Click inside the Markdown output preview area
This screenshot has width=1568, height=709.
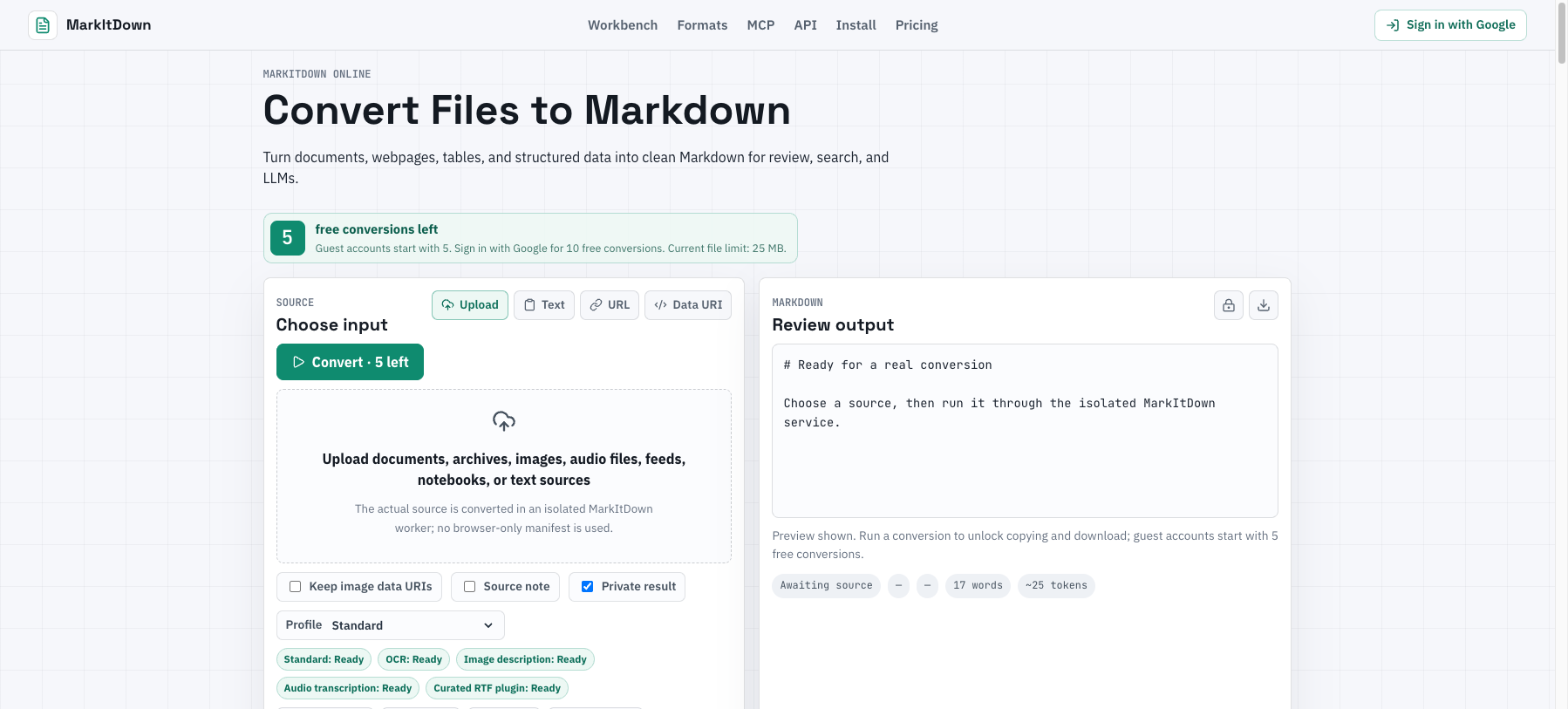(x=1025, y=431)
